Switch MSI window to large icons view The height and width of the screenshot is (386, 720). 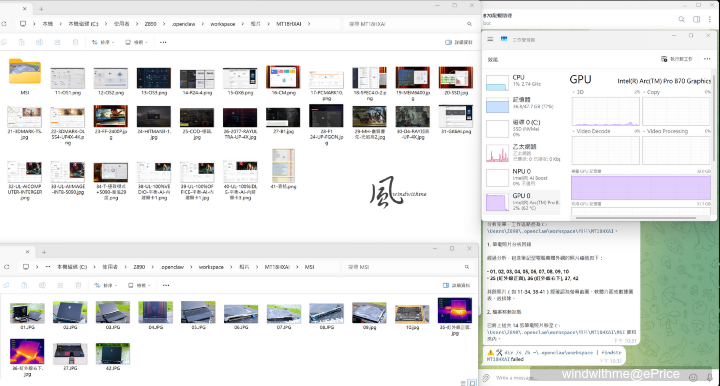472,383
